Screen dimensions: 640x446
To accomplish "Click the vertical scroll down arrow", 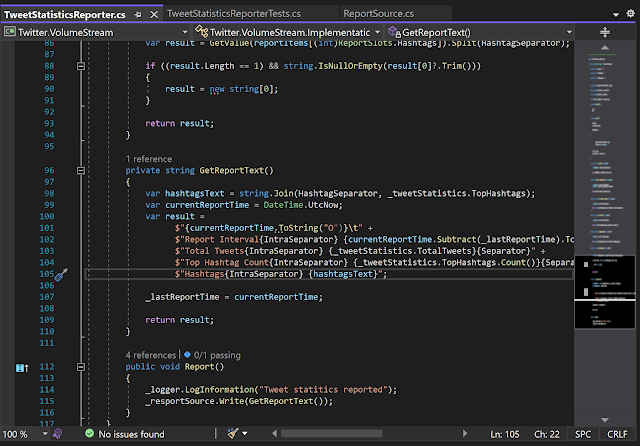I will click(605, 420).
